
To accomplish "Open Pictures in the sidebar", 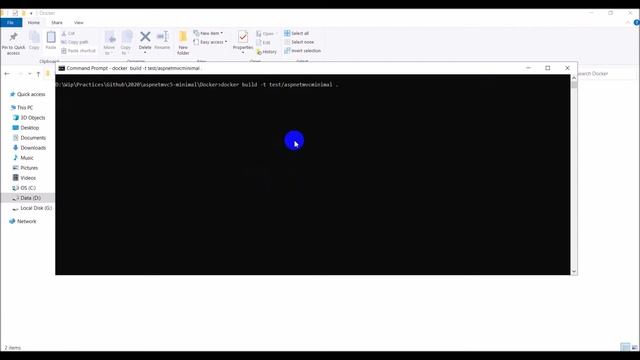I will [x=25, y=168].
